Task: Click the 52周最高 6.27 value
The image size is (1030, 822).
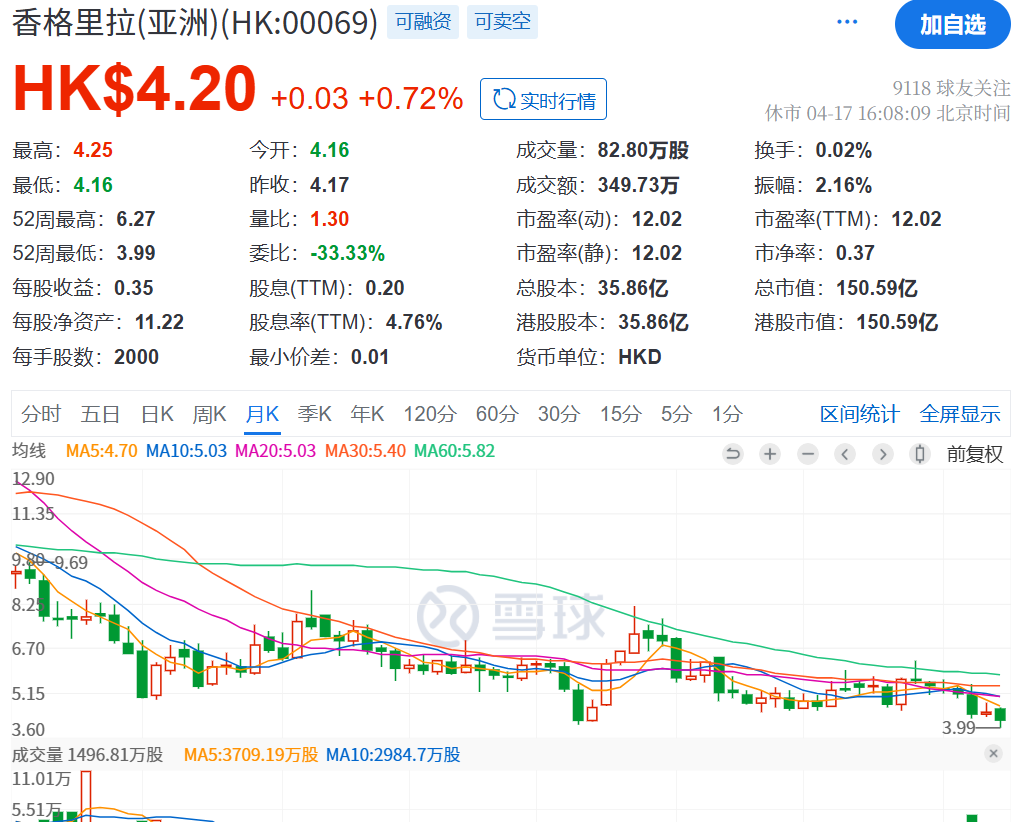Action: [x=135, y=219]
